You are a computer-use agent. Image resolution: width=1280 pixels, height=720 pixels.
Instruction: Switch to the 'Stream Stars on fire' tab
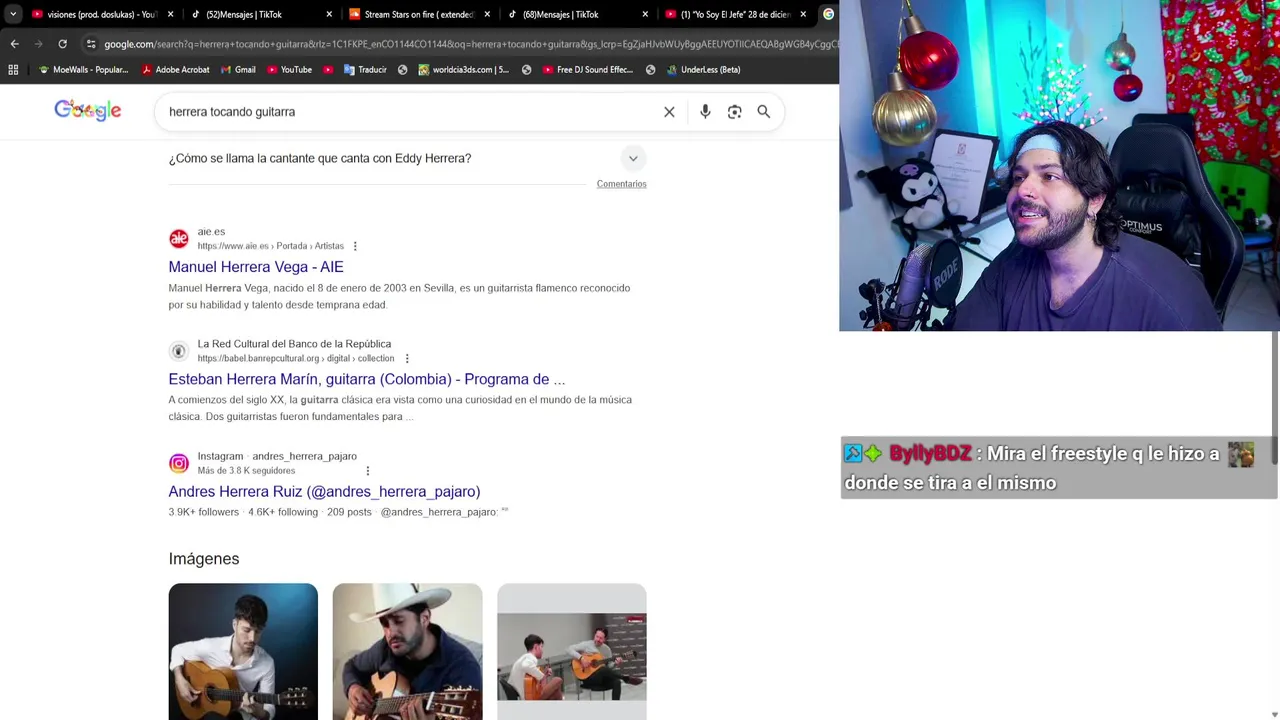(x=410, y=14)
